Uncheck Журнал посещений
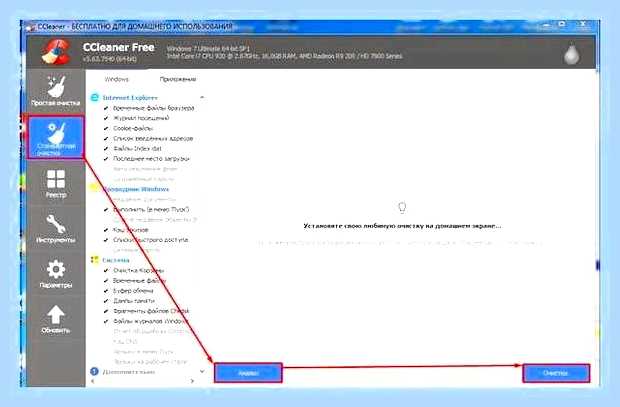 (x=106, y=118)
